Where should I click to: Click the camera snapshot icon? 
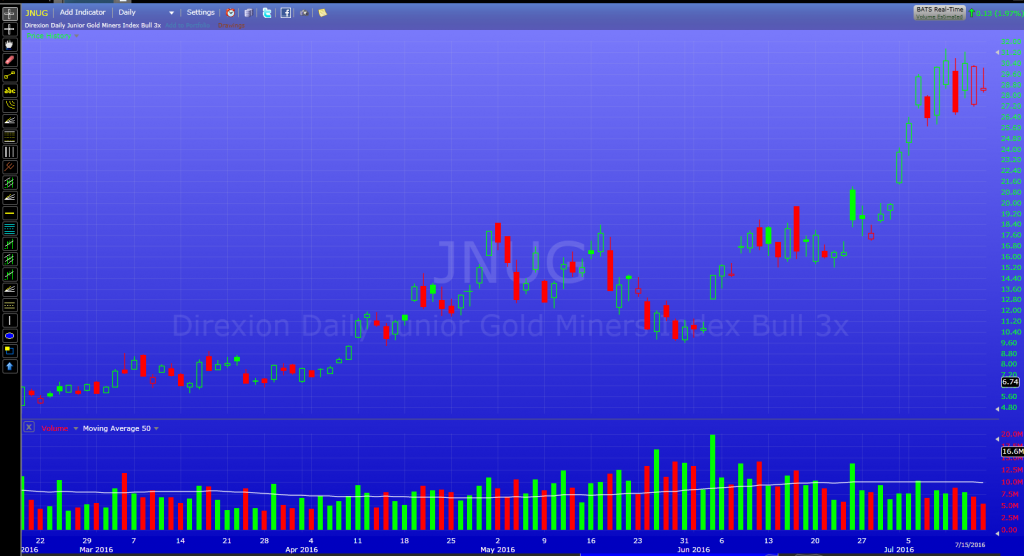(304, 12)
